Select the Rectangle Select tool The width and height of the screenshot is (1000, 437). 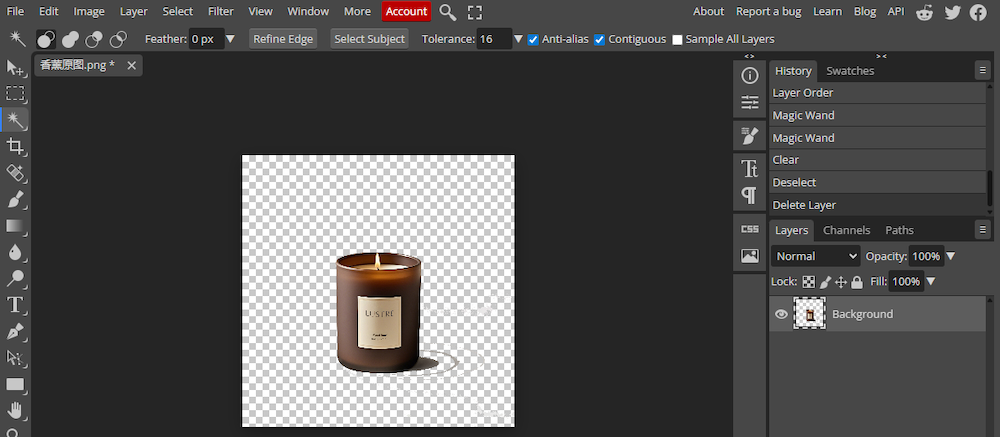[x=15, y=93]
